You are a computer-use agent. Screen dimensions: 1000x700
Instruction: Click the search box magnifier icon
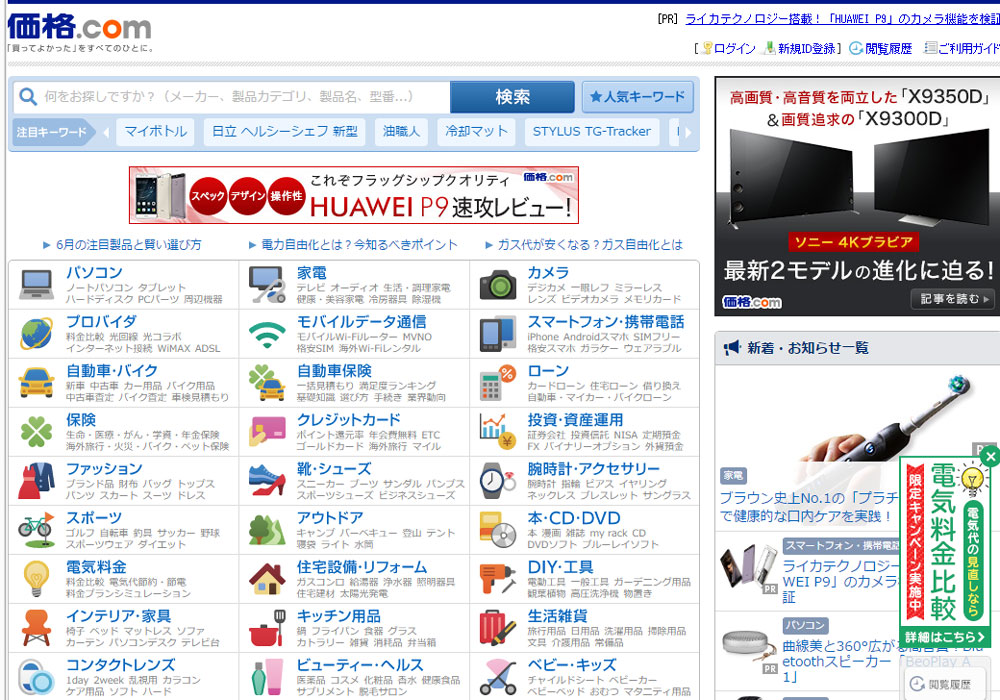coord(28,97)
